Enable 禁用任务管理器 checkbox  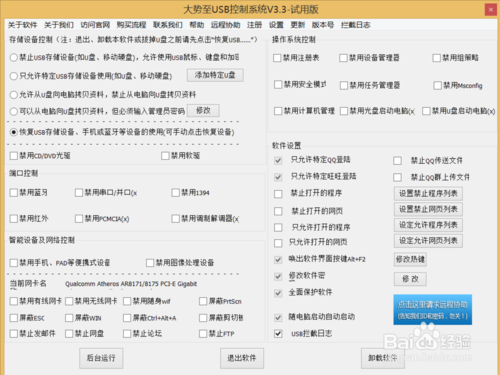point(344,86)
